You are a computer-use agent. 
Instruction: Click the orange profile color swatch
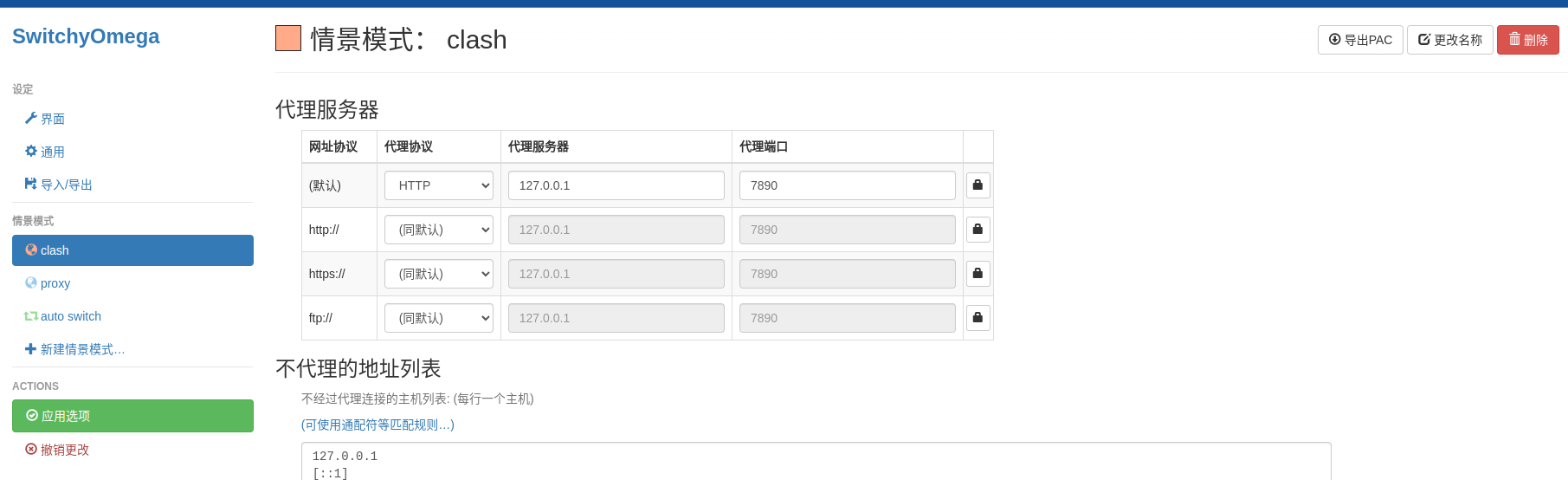[288, 38]
